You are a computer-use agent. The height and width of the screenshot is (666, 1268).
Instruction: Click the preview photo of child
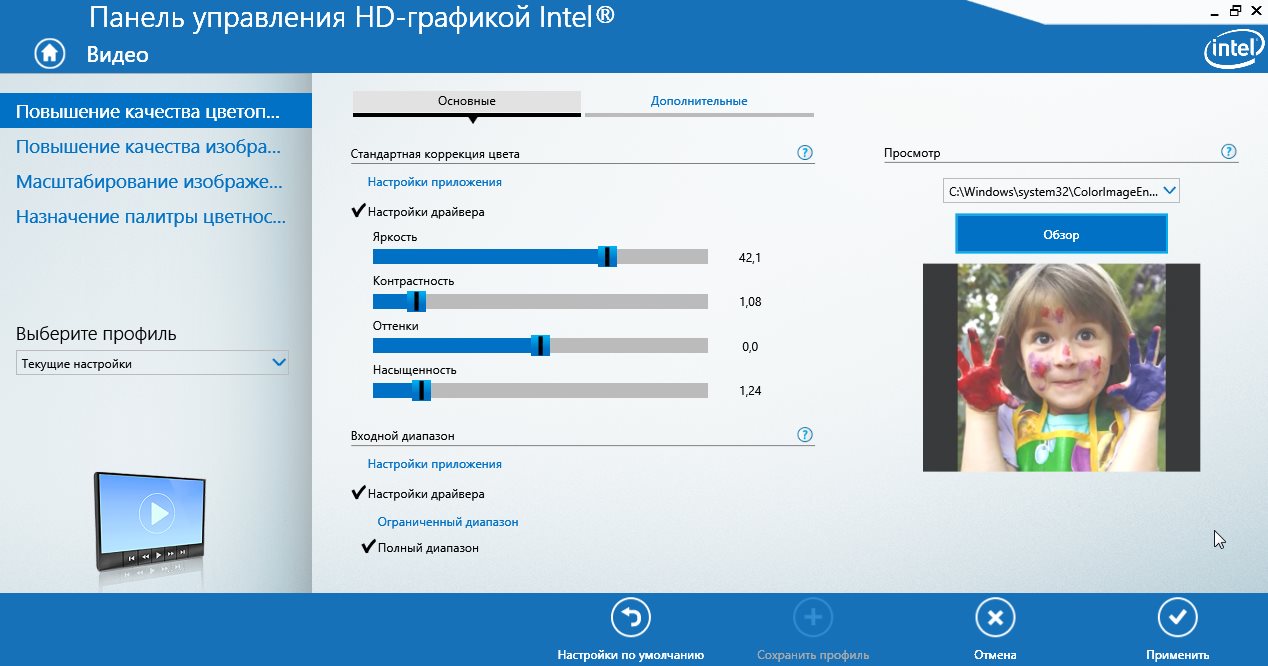[x=1061, y=368]
